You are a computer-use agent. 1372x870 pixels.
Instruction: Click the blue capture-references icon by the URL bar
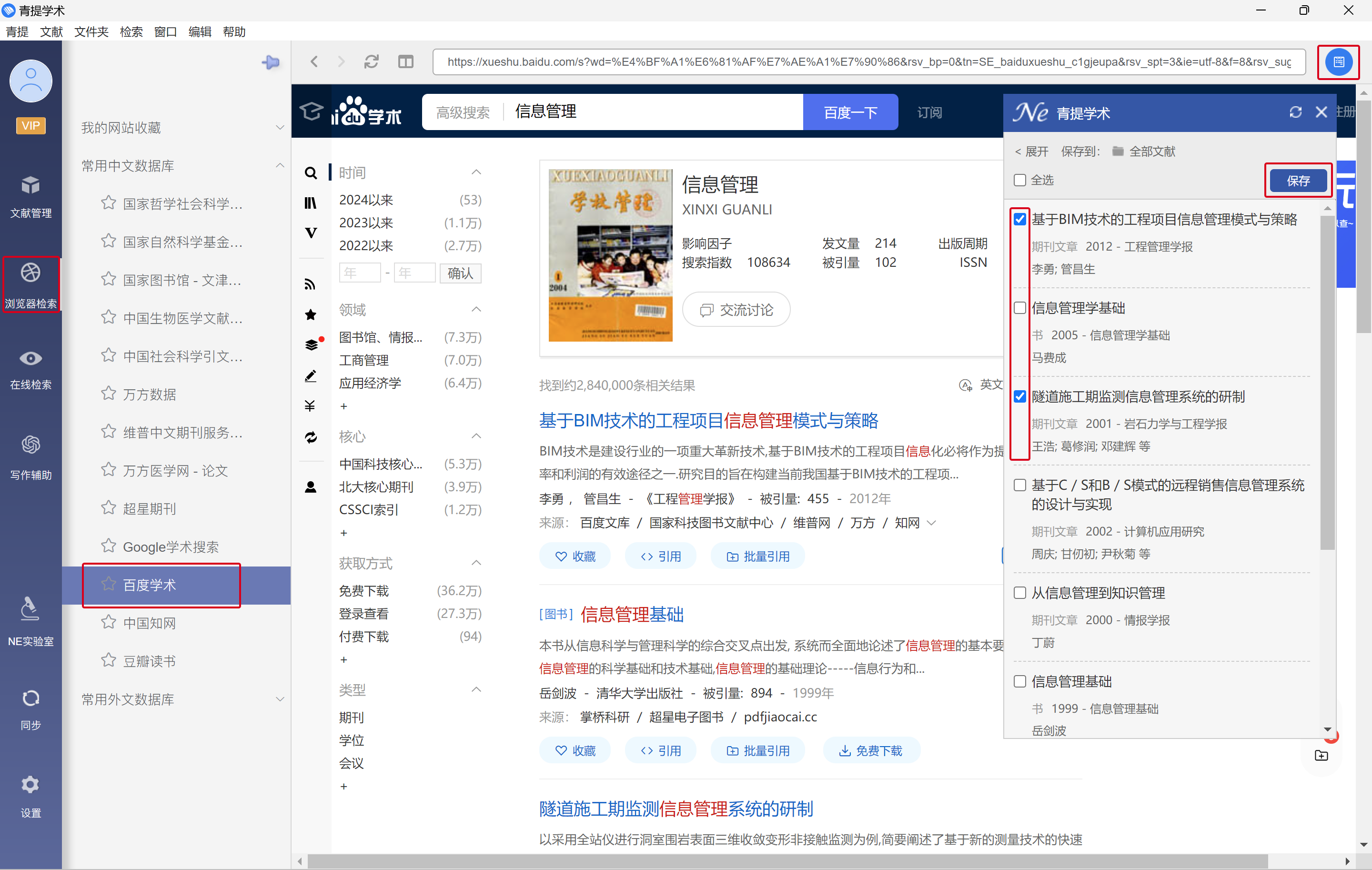click(1338, 61)
